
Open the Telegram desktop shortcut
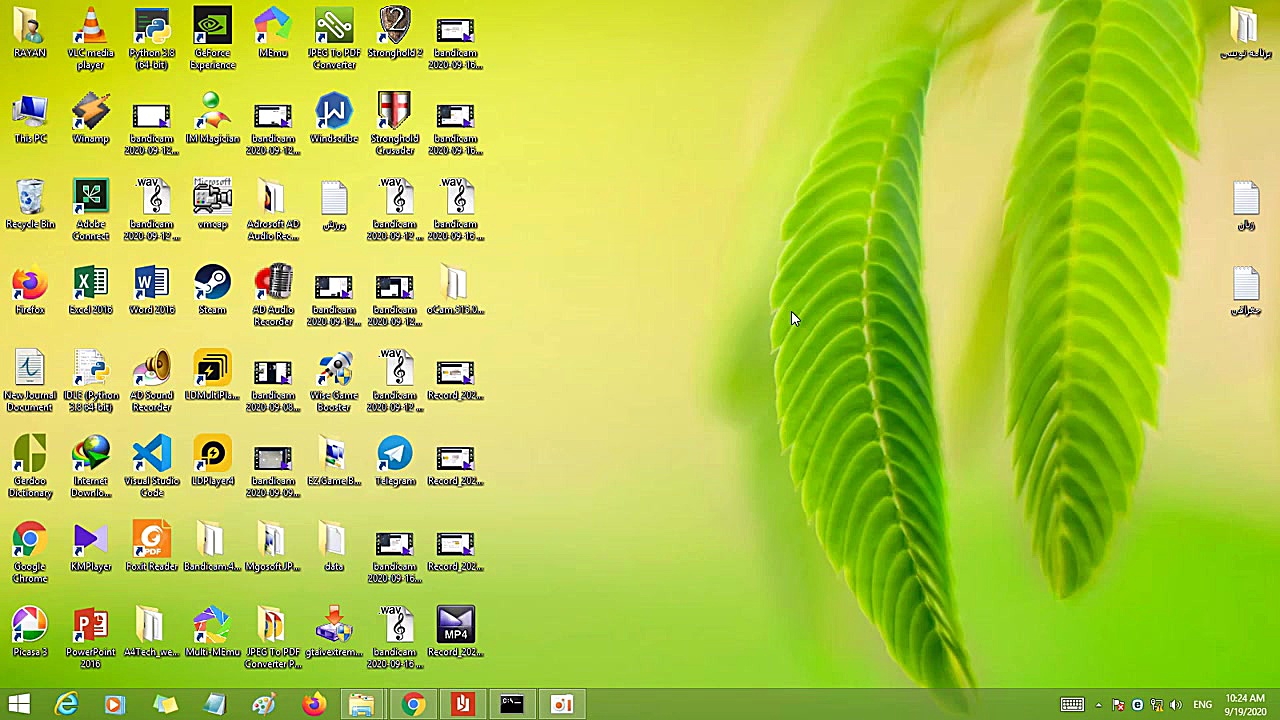tap(395, 462)
